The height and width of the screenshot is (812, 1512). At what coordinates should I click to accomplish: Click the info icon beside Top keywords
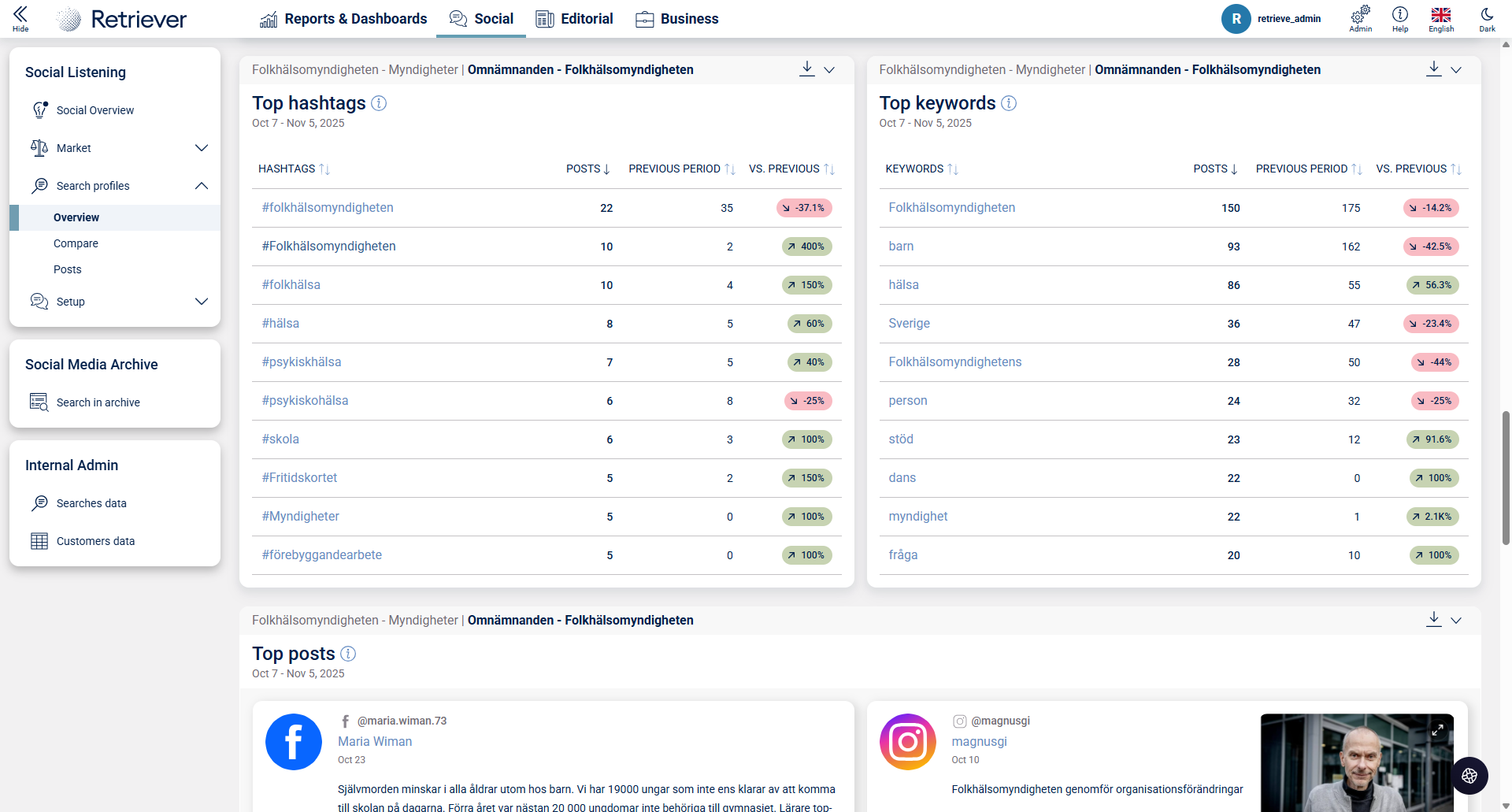[x=1009, y=103]
